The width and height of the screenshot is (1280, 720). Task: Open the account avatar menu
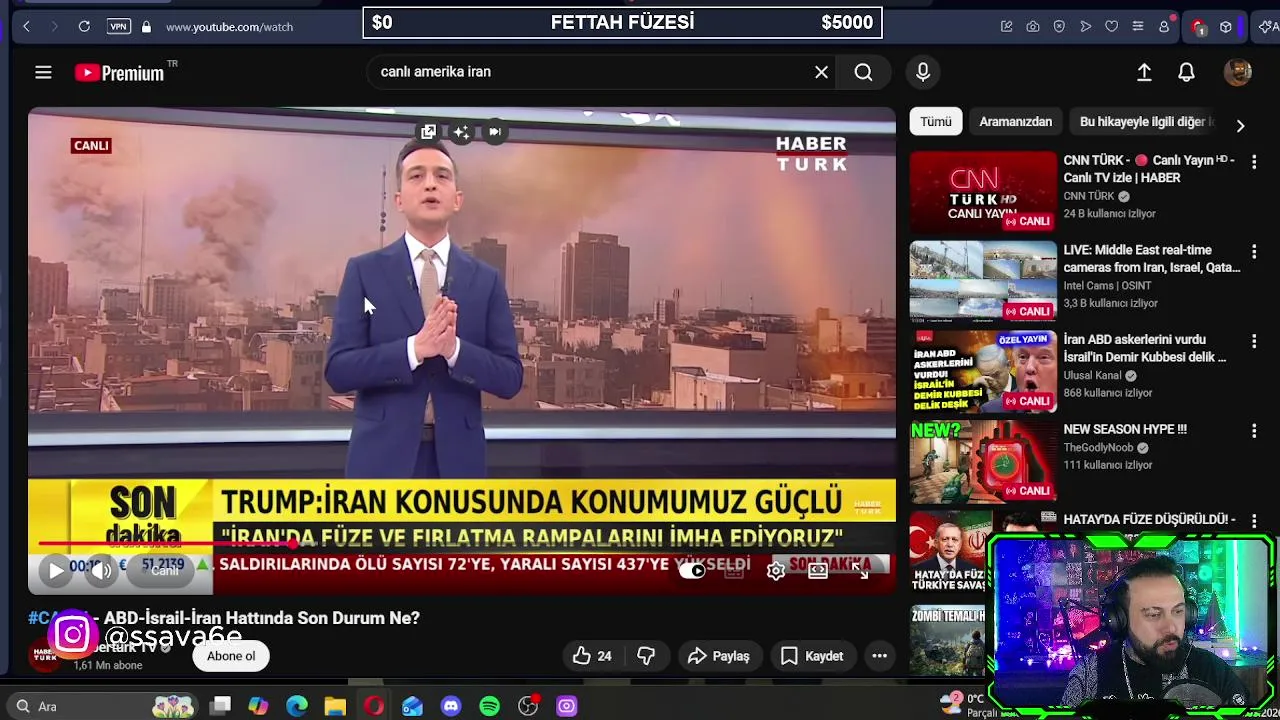click(x=1238, y=72)
